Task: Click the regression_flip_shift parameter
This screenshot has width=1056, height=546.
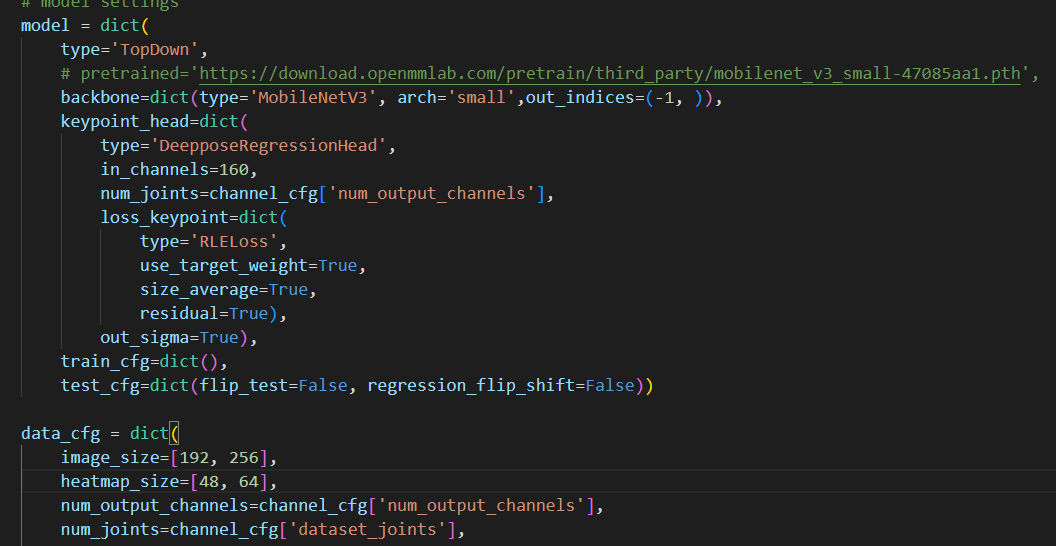Action: point(471,386)
